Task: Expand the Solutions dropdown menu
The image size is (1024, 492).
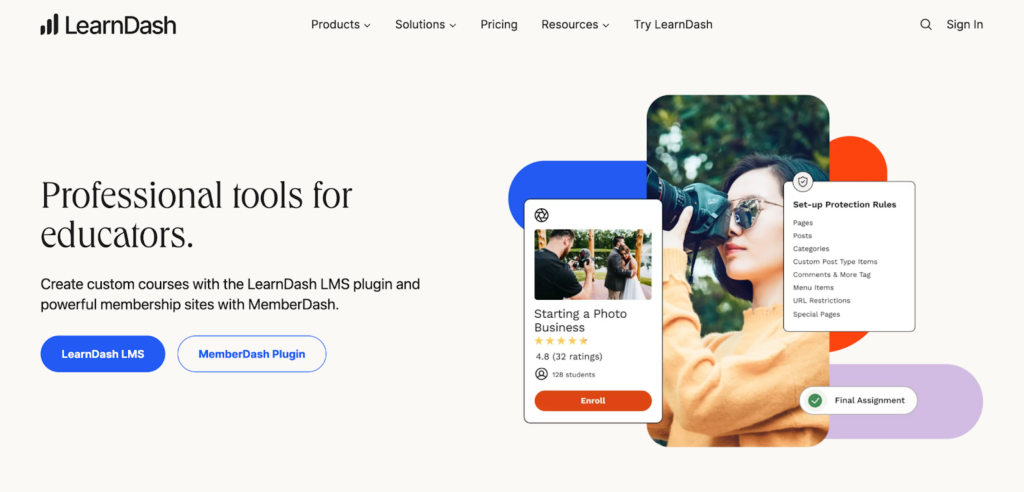Action: (x=425, y=25)
